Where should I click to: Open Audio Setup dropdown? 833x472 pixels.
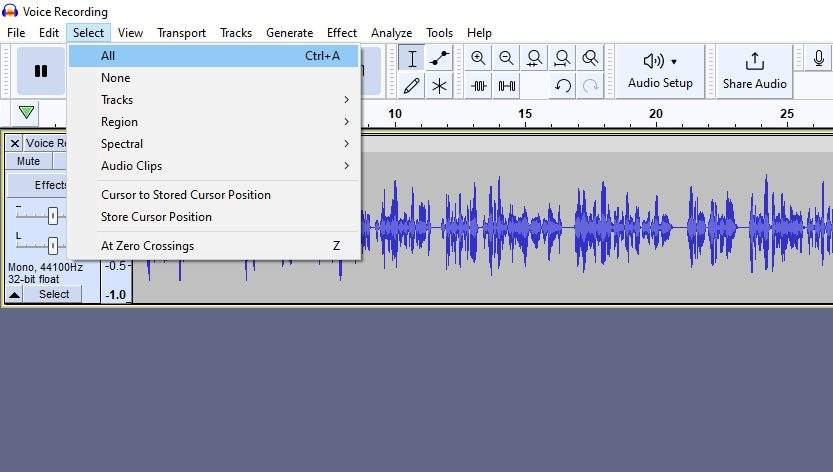[660, 71]
